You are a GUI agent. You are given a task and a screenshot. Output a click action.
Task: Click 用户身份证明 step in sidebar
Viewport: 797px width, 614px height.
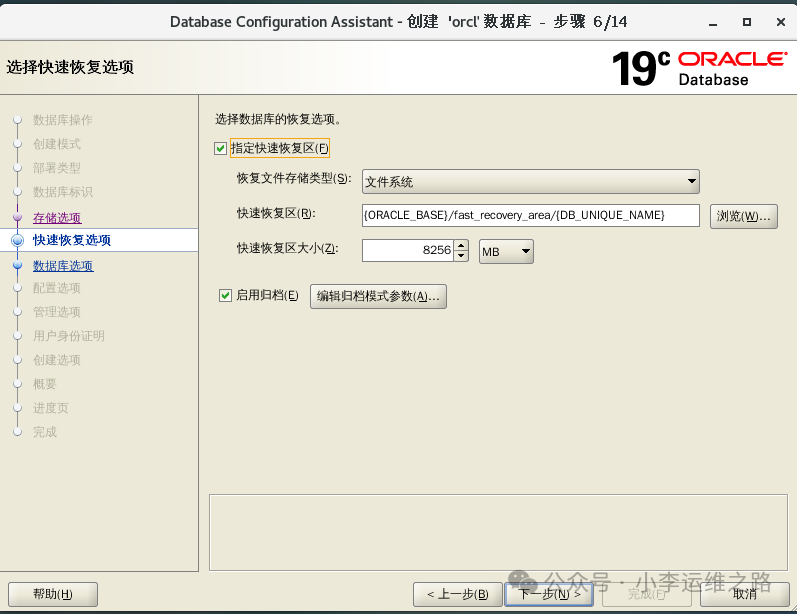69,336
